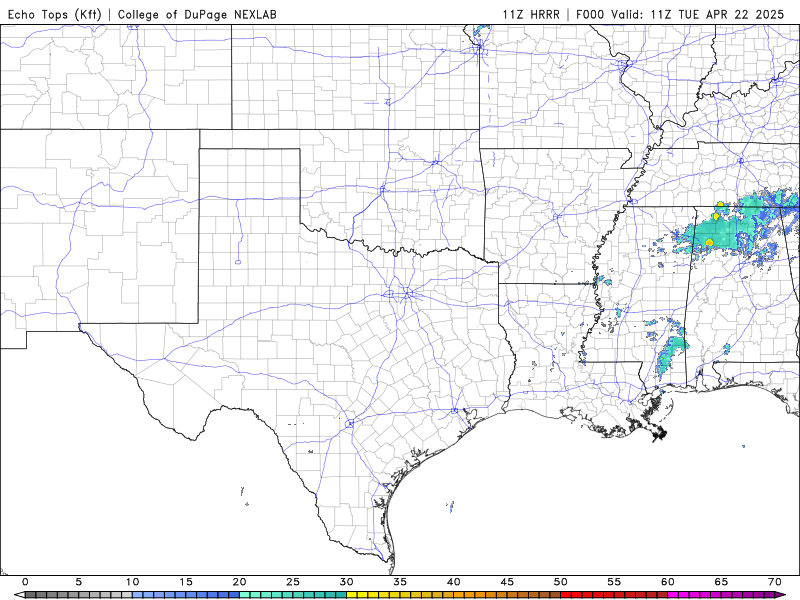Pick the teal color band between 20 and 30
Image resolution: width=800 pixels, height=600 pixels.
pyautogui.click(x=293, y=595)
